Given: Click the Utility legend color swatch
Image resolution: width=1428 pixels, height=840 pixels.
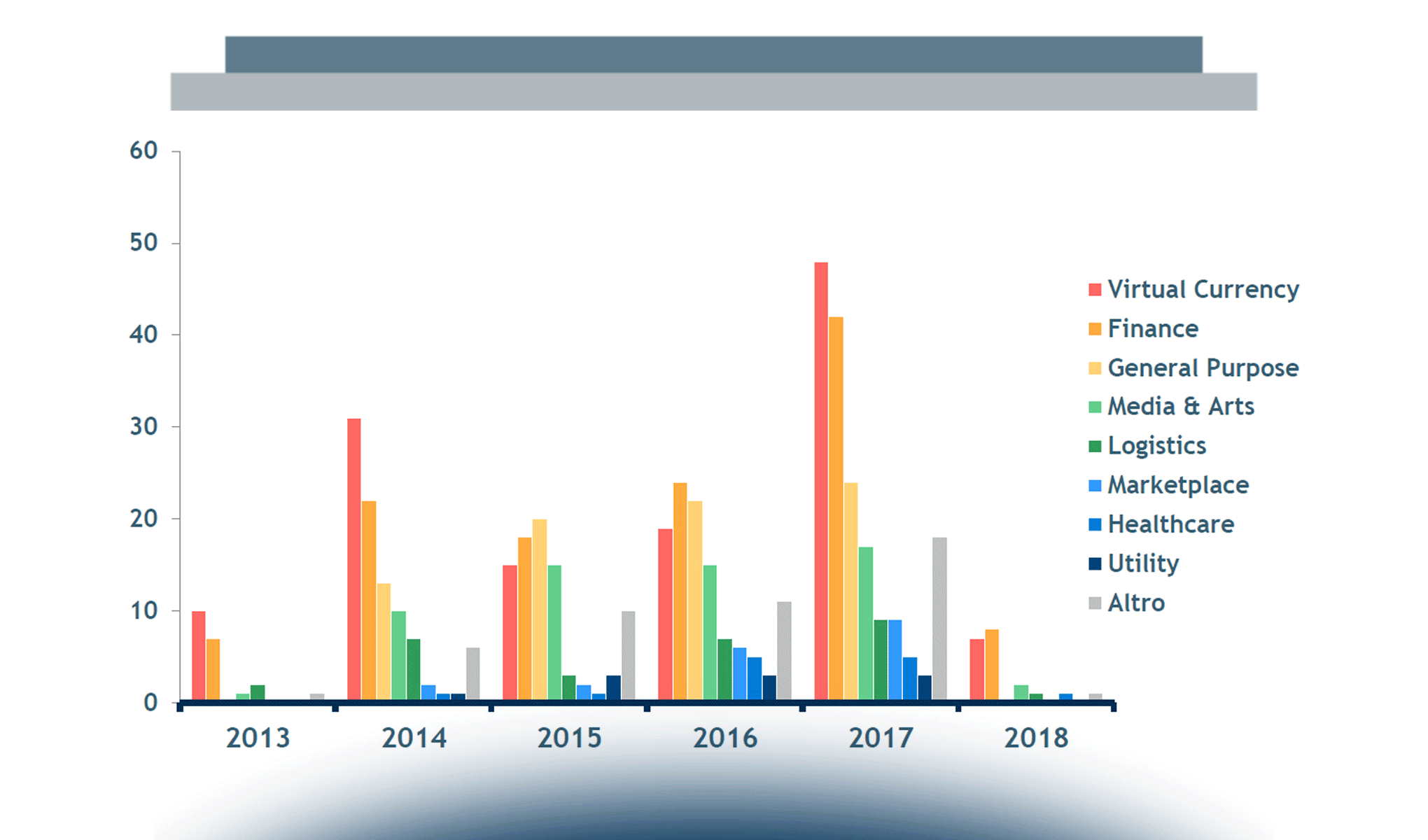Looking at the screenshot, I should (1095, 563).
